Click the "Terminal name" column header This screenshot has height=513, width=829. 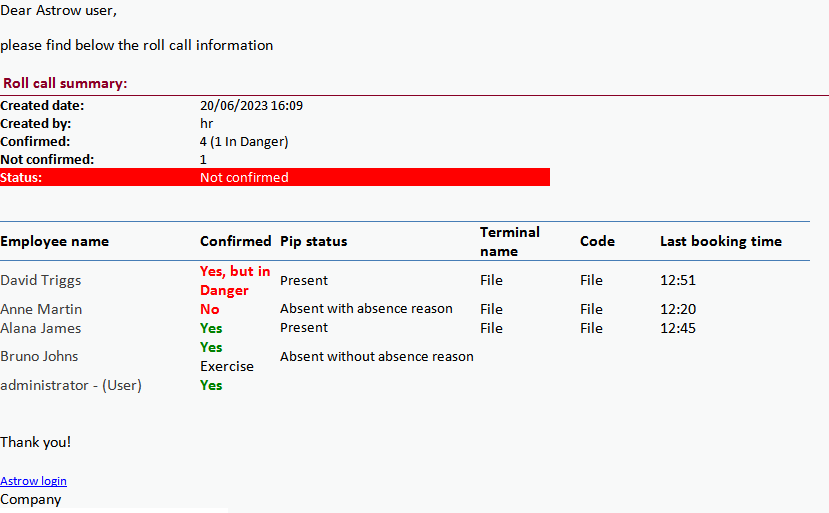[509, 241]
